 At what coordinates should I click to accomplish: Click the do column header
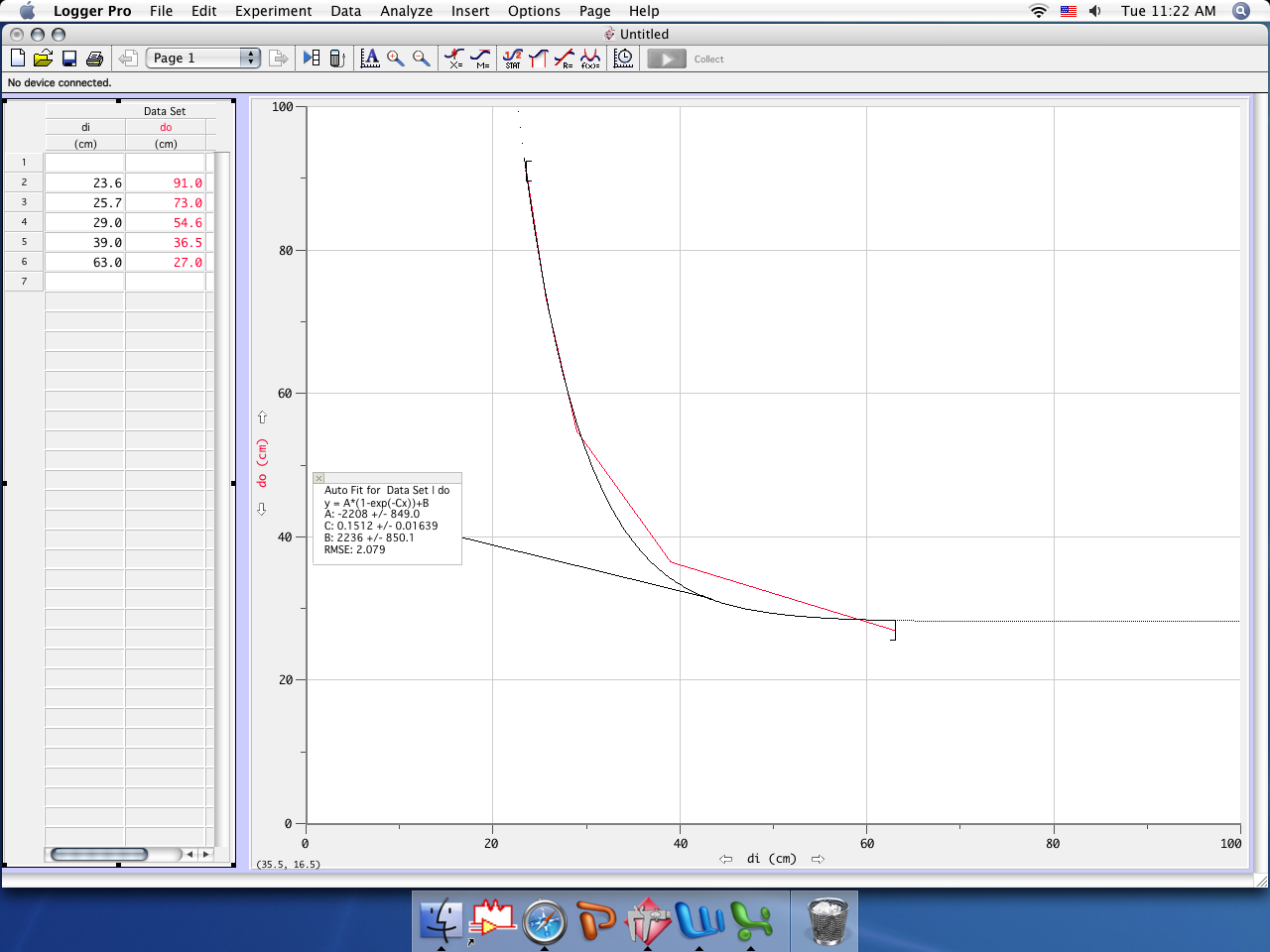166,127
